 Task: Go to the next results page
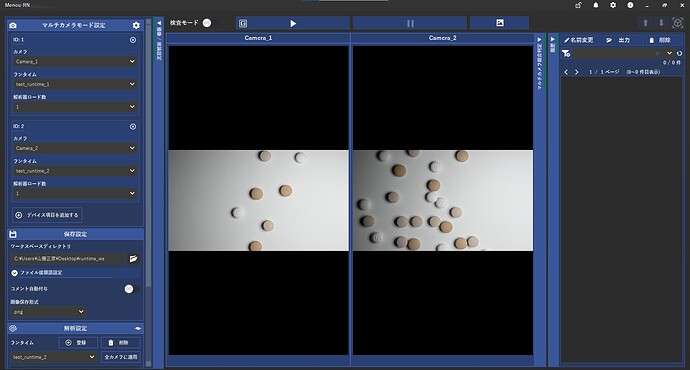tap(576, 72)
